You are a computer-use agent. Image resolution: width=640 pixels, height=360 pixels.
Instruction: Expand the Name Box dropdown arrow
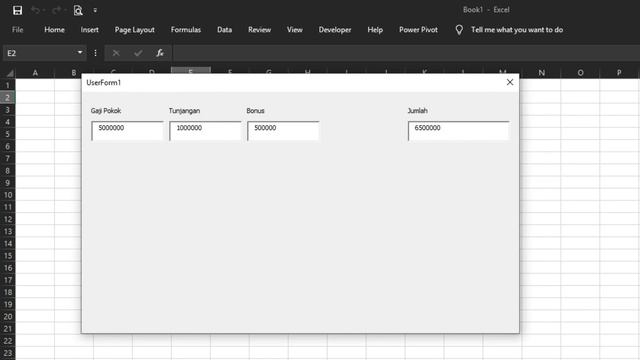pos(80,53)
